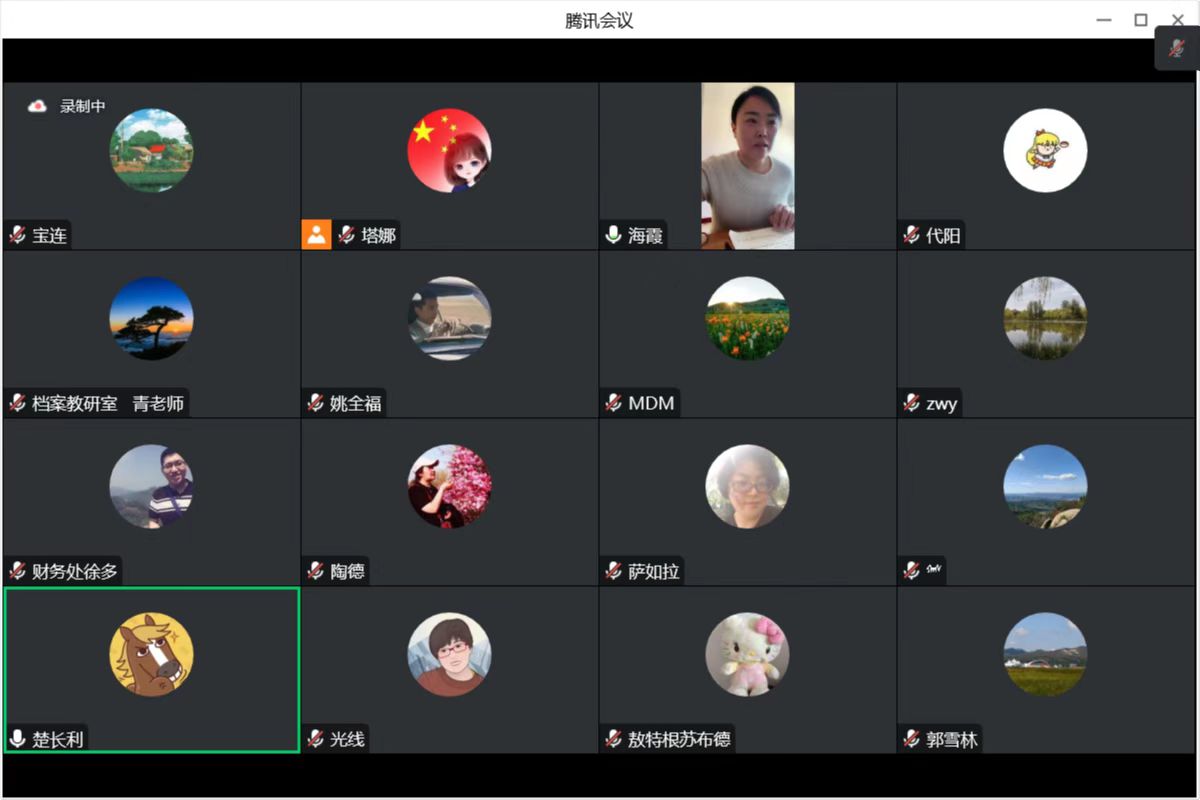Viewport: 1200px width, 800px height.
Task: Click the Hello Kitty avatar of 敖特根苏布德
Action: coord(747,654)
